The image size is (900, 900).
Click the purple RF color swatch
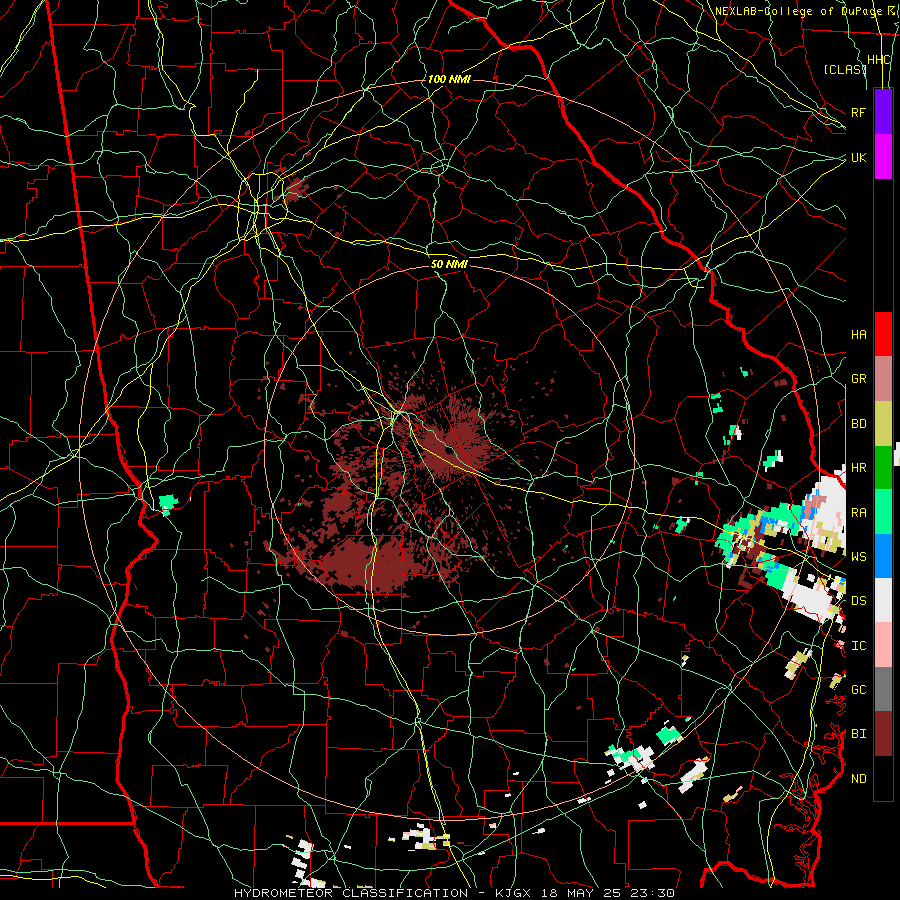pyautogui.click(x=883, y=111)
